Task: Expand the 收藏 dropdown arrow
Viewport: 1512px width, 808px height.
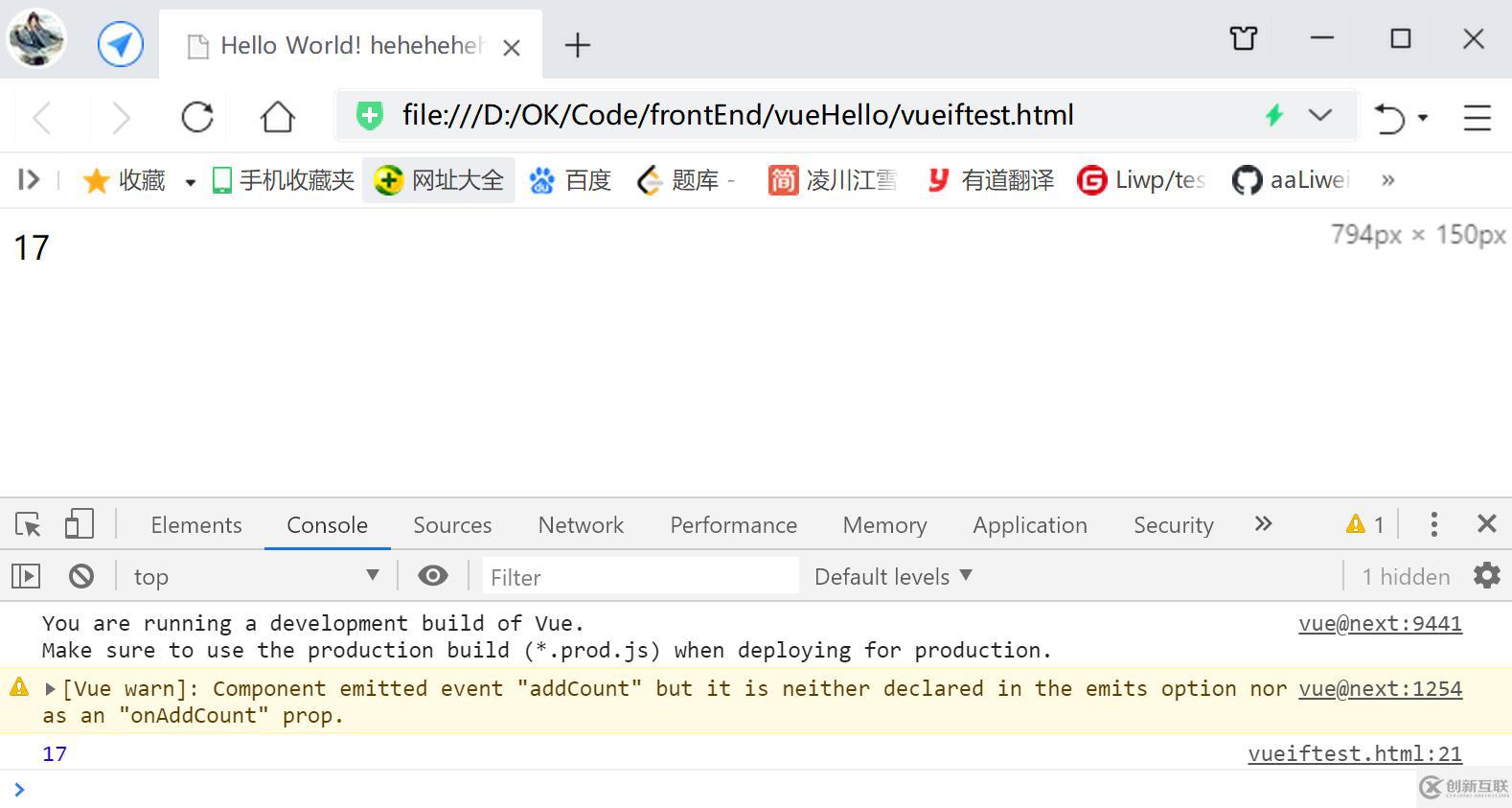Action: (190, 182)
